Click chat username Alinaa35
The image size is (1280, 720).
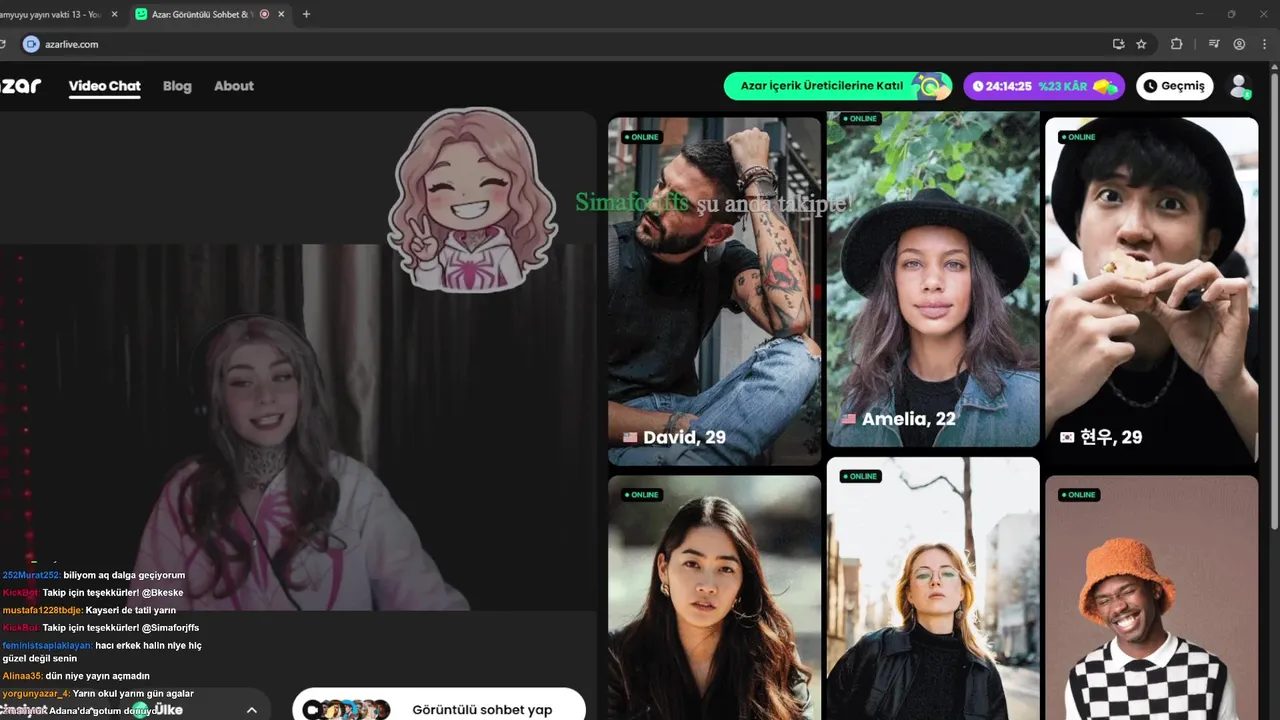[23, 676]
